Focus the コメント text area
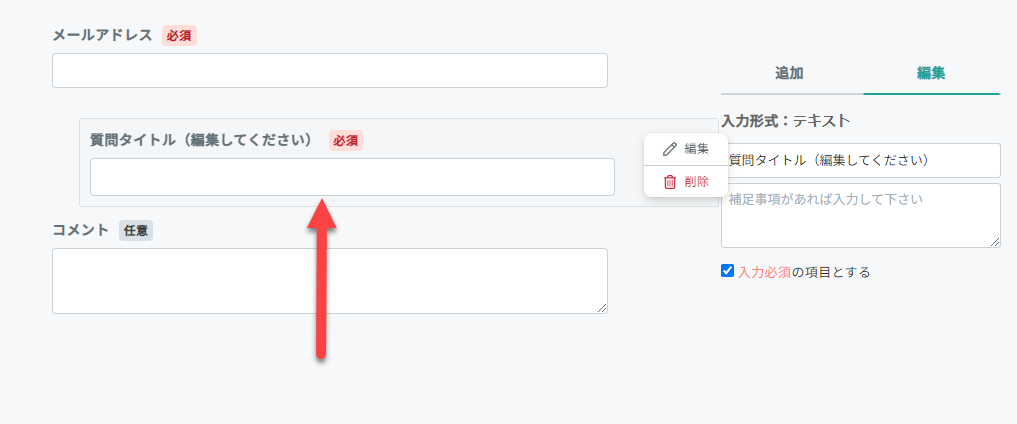 329,281
